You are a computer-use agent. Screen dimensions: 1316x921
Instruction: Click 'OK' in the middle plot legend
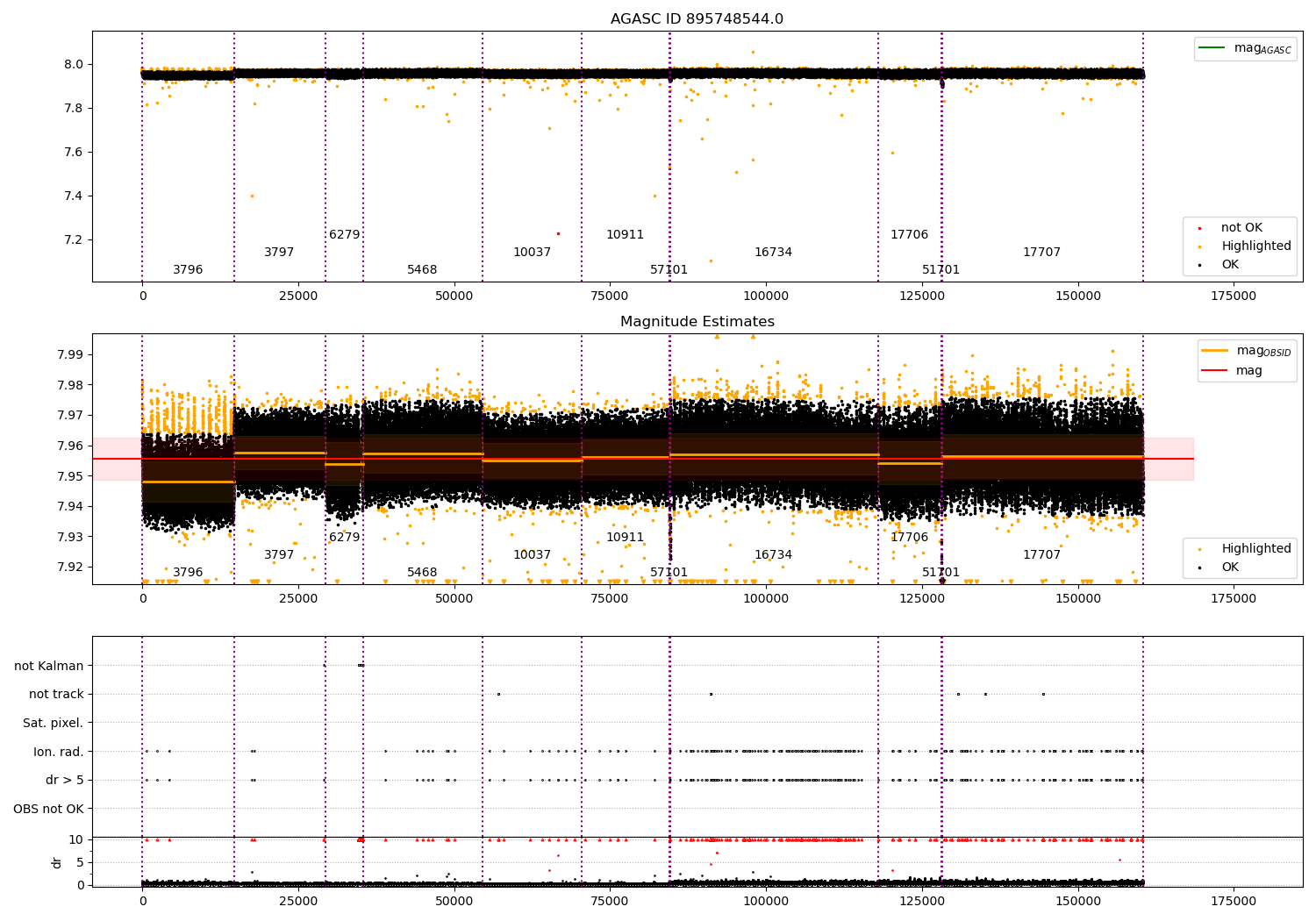click(x=1219, y=568)
